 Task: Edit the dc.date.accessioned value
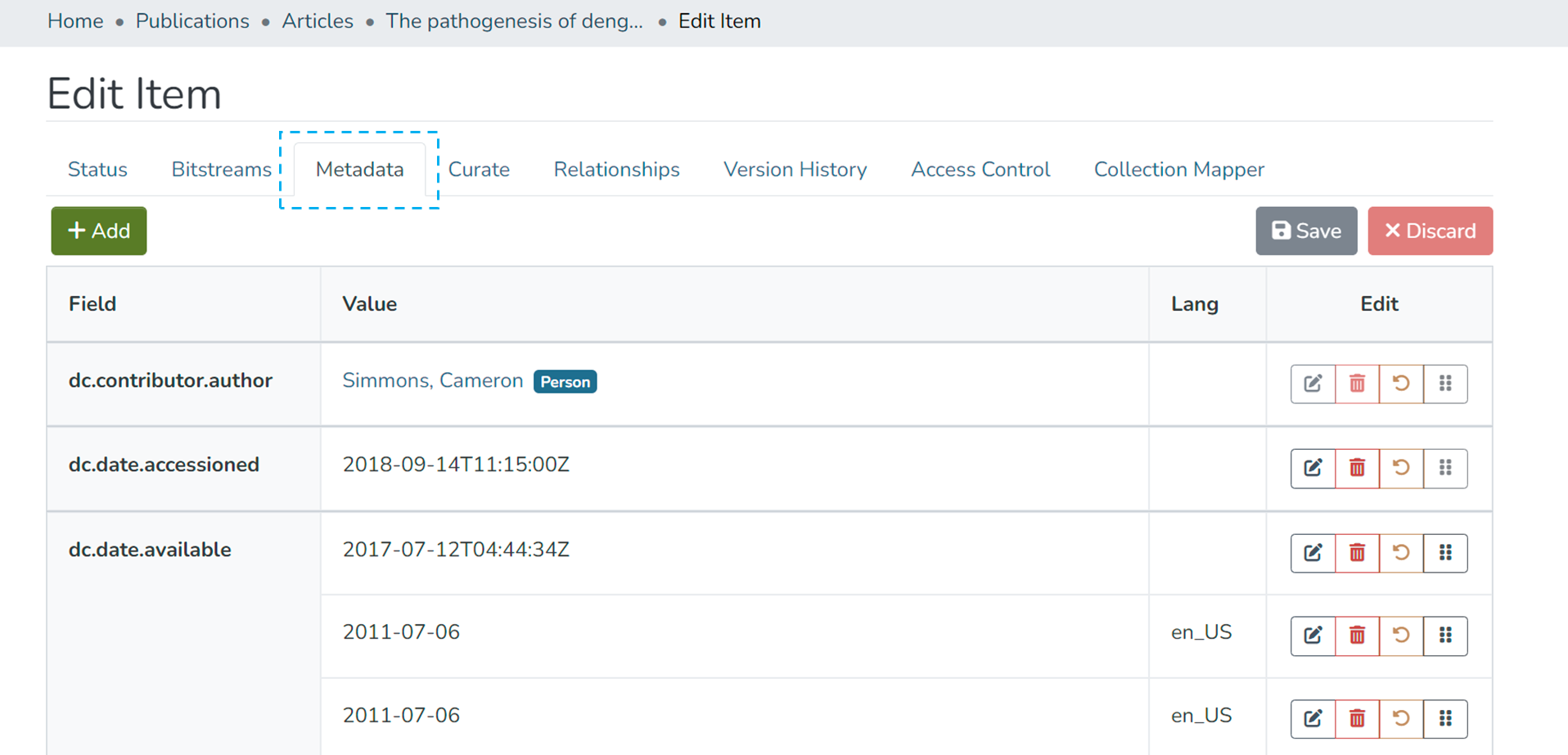pyautogui.click(x=1313, y=468)
